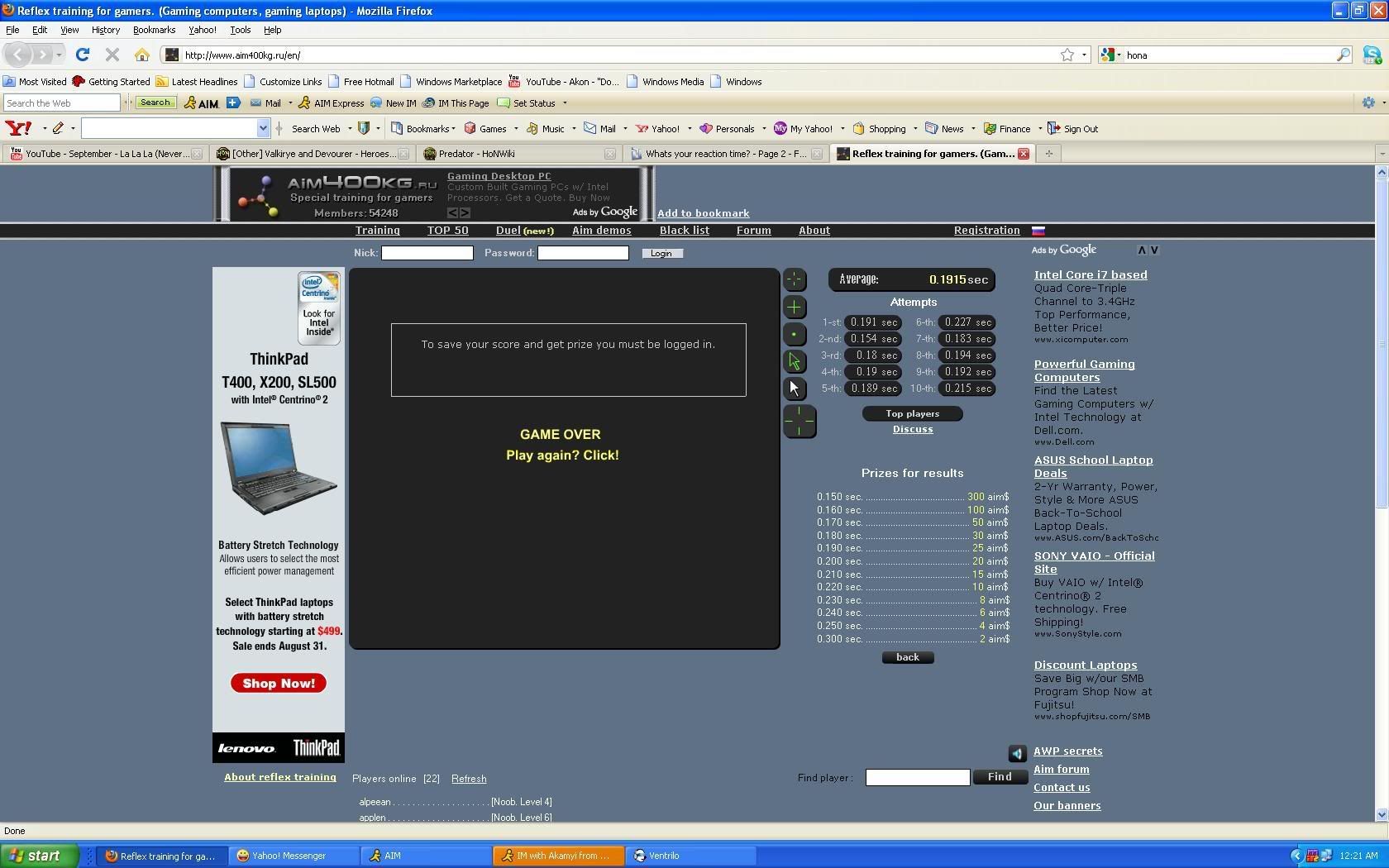Viewport: 1389px width, 868px height.
Task: Choose the white arrow cursor style
Action: 794,388
